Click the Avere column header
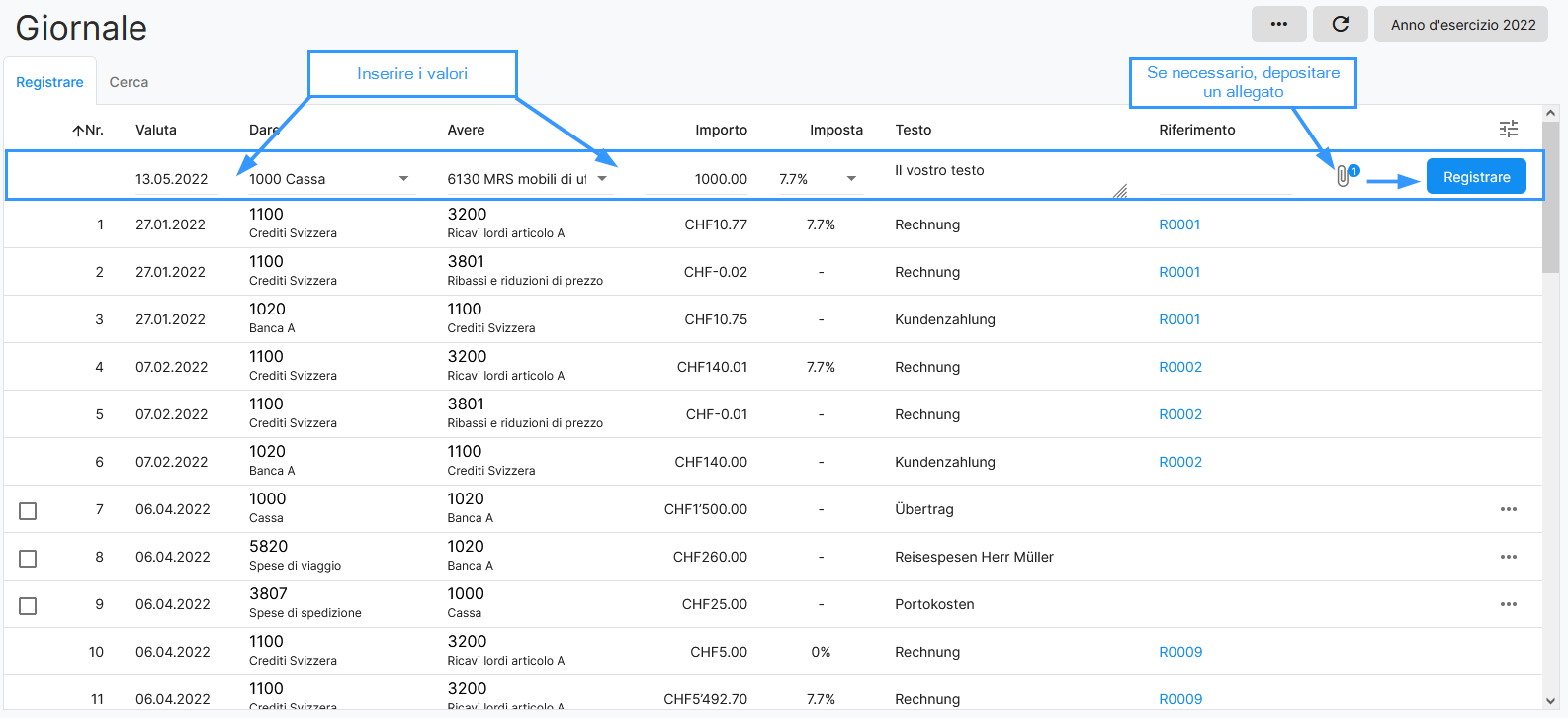The height and width of the screenshot is (718, 1568). 466,130
